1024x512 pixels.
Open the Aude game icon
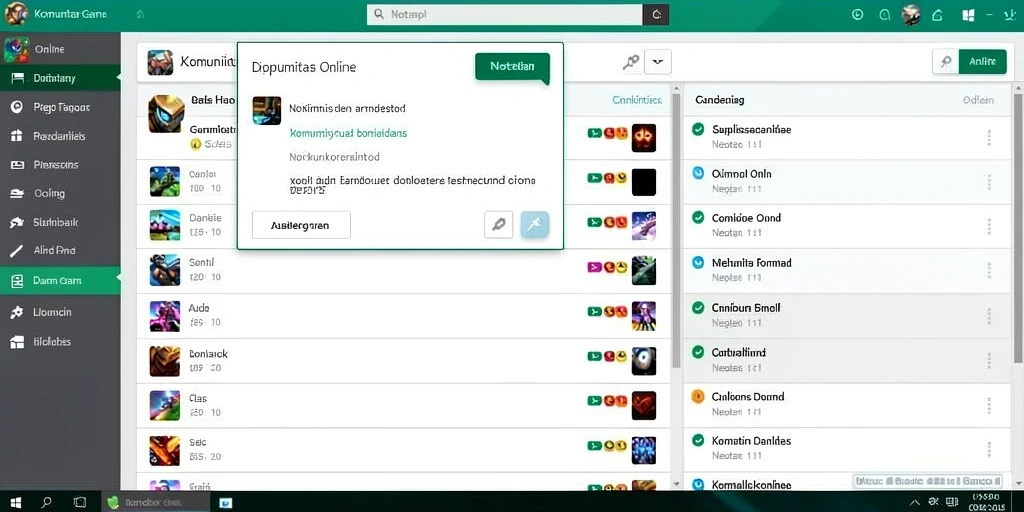165,316
